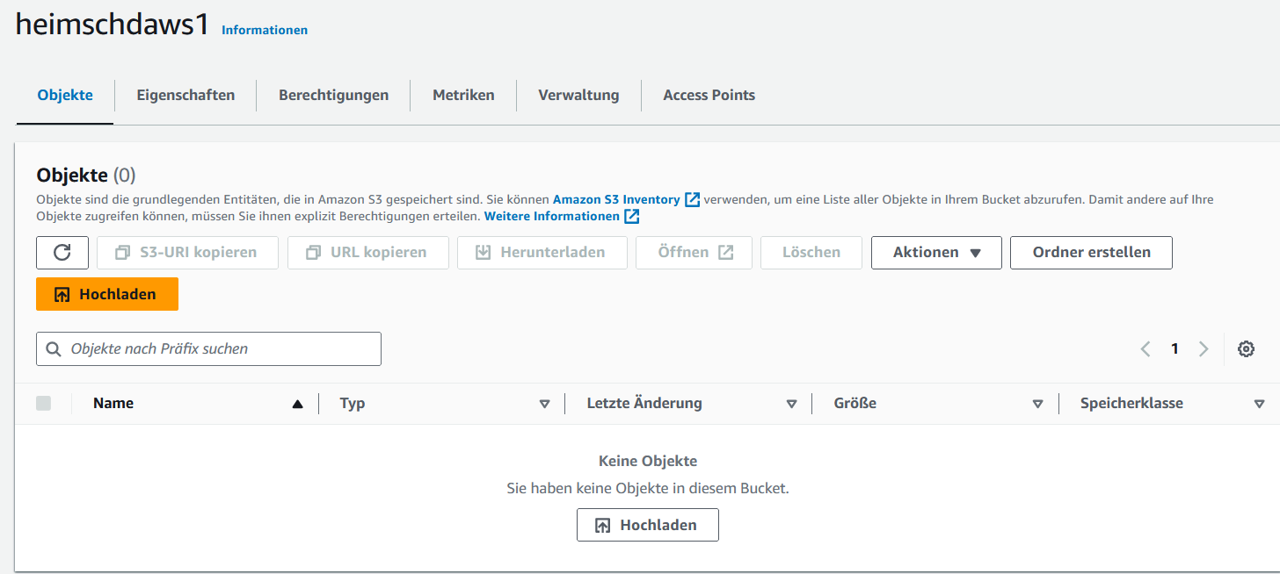Go to previous page arrow
The image size is (1280, 574).
[x=1146, y=349]
